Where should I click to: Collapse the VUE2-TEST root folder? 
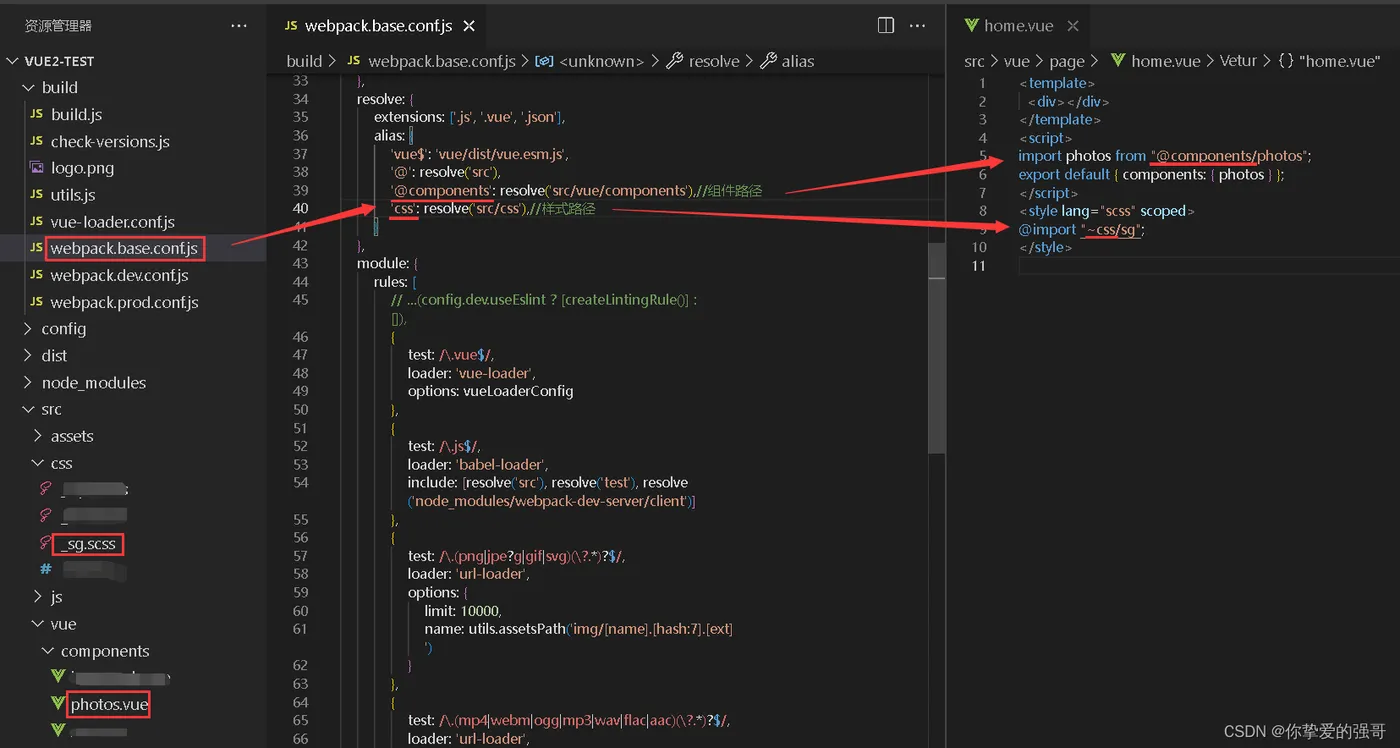coord(59,61)
